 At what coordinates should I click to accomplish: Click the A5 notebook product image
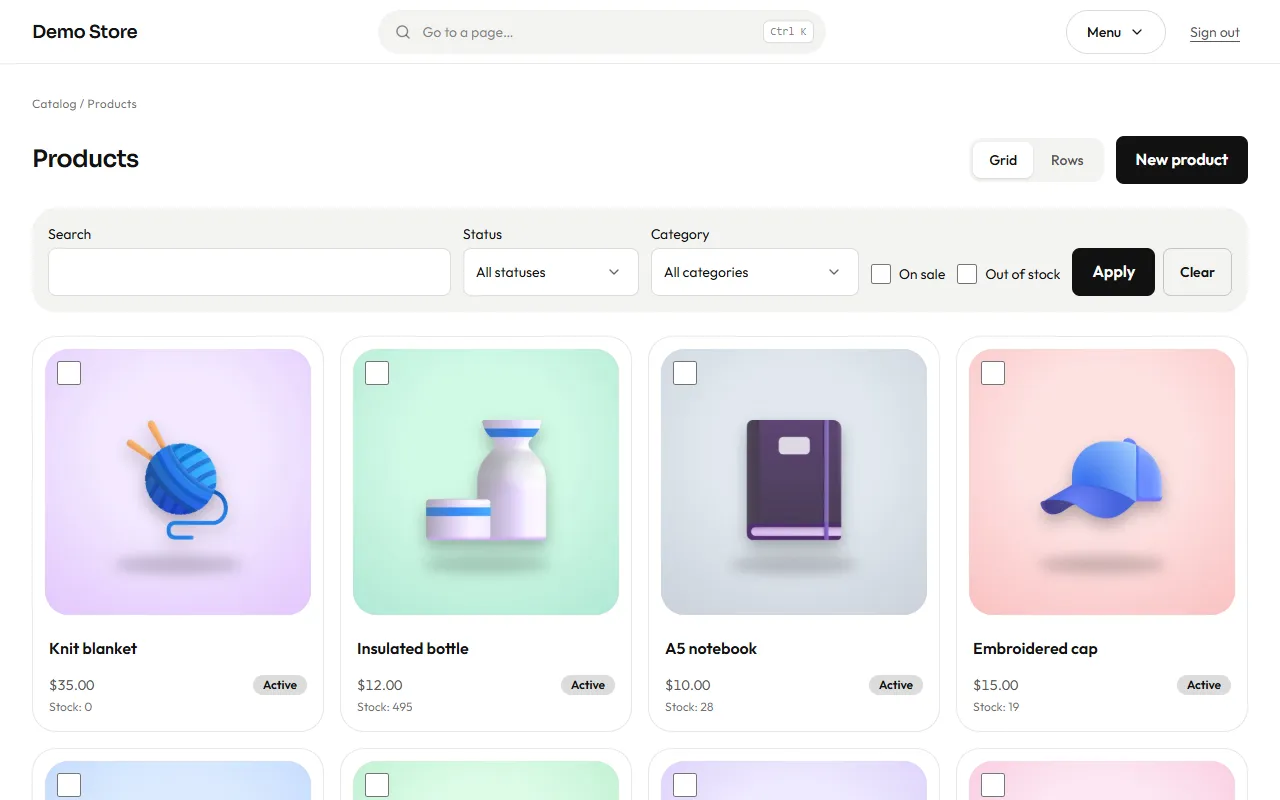point(794,482)
